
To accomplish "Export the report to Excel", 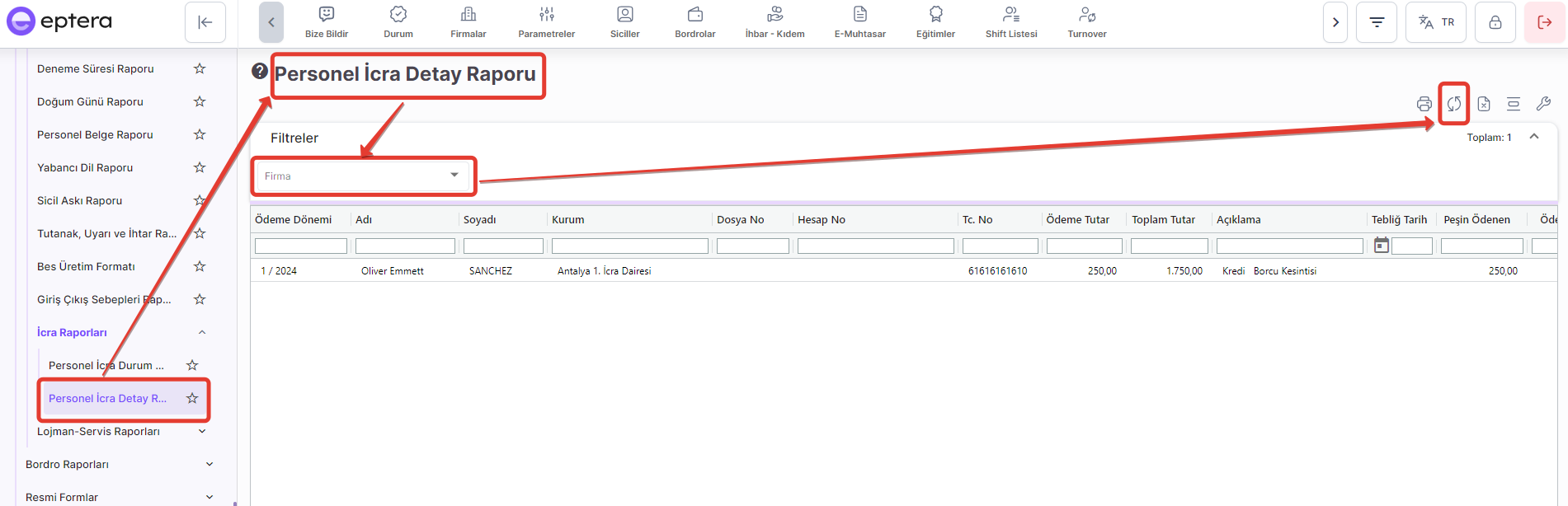I will pos(1484,104).
